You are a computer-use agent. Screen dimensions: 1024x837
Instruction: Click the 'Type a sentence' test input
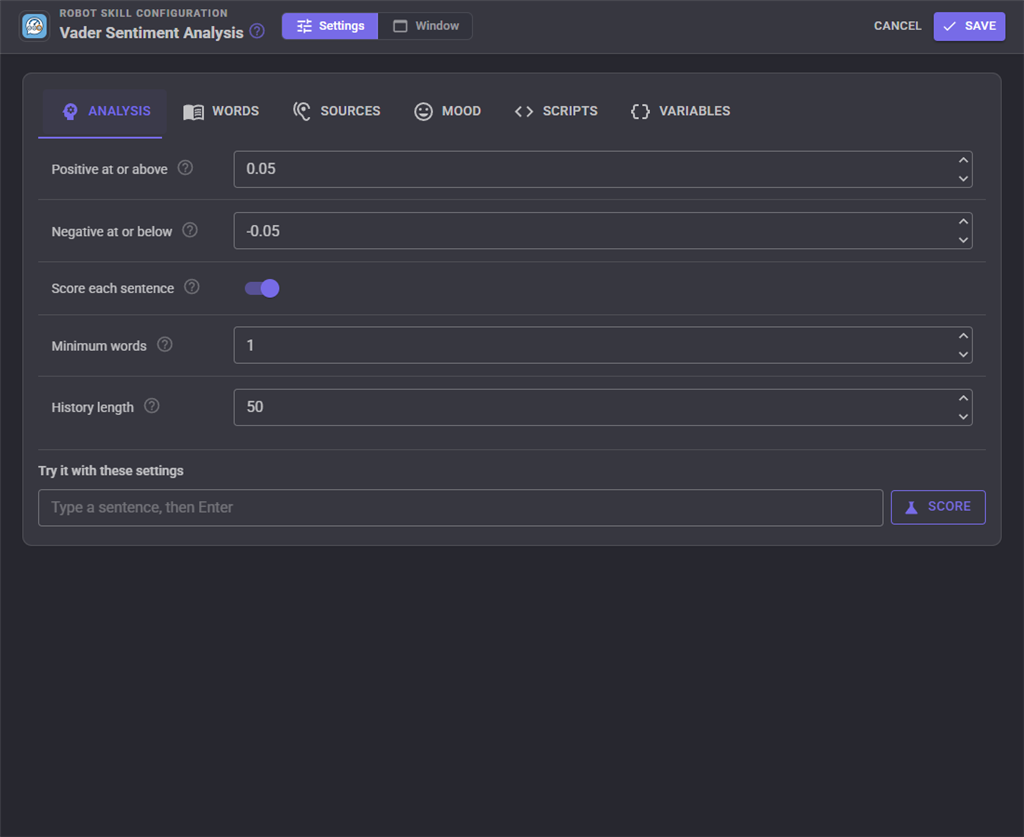[460, 508]
